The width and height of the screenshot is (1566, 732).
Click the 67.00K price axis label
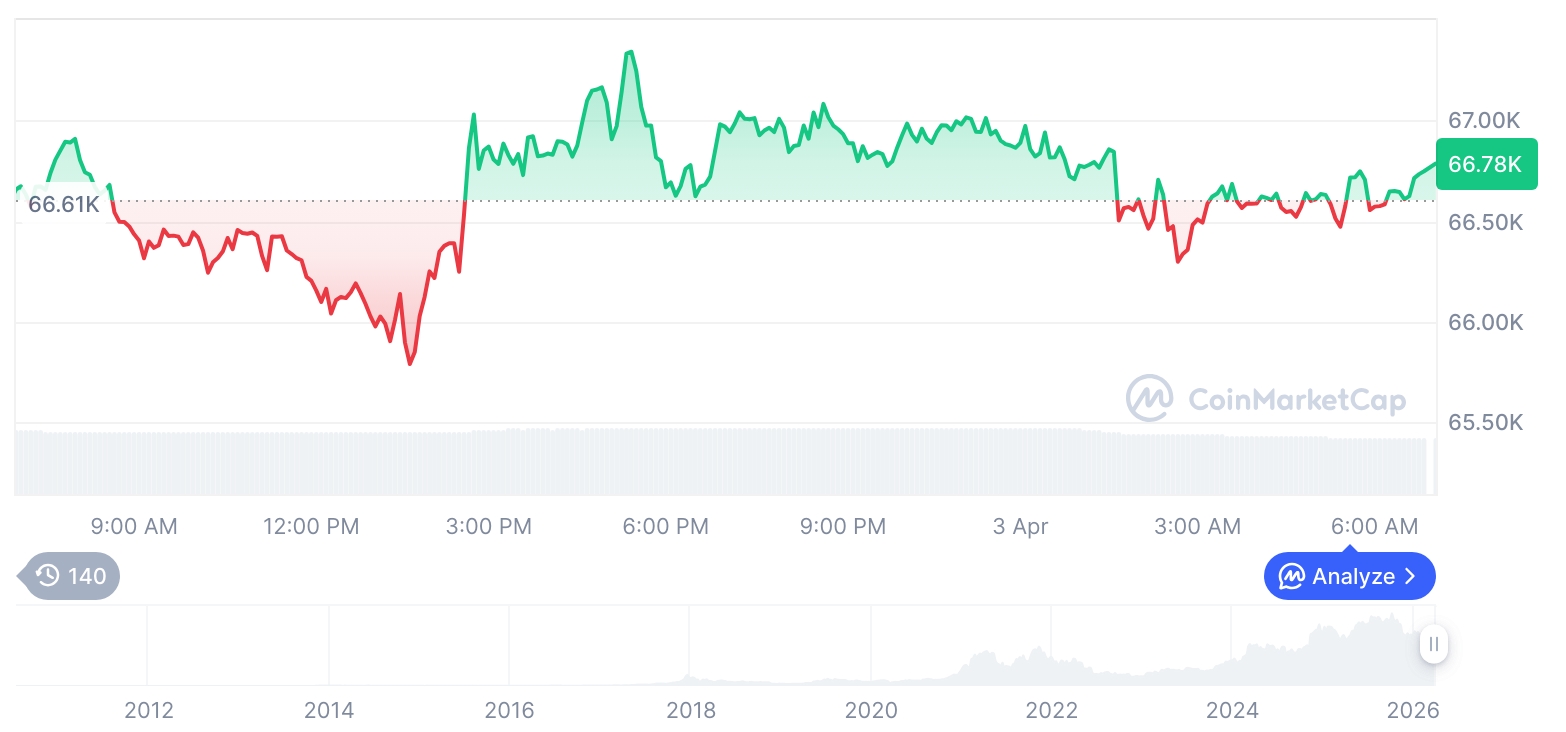1484,121
